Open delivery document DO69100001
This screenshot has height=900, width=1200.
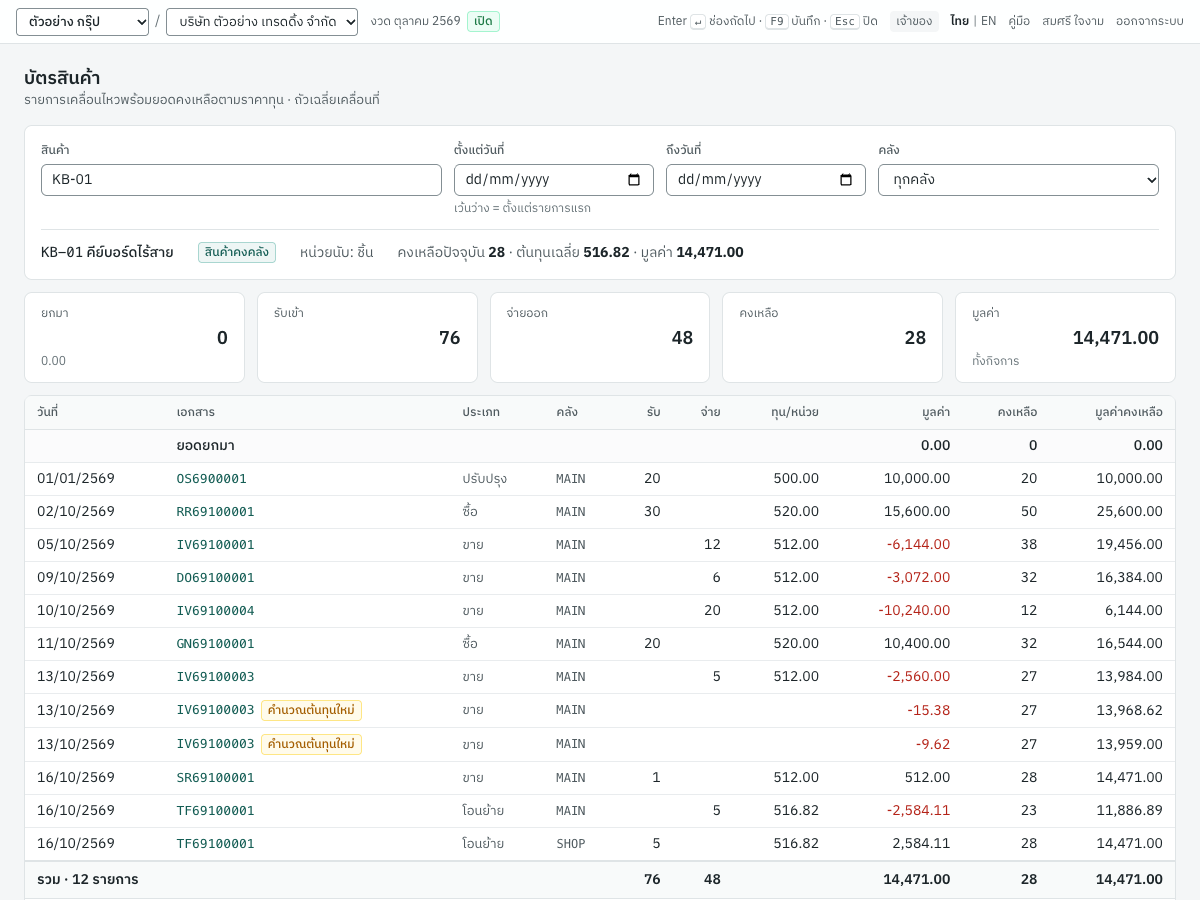pos(216,578)
